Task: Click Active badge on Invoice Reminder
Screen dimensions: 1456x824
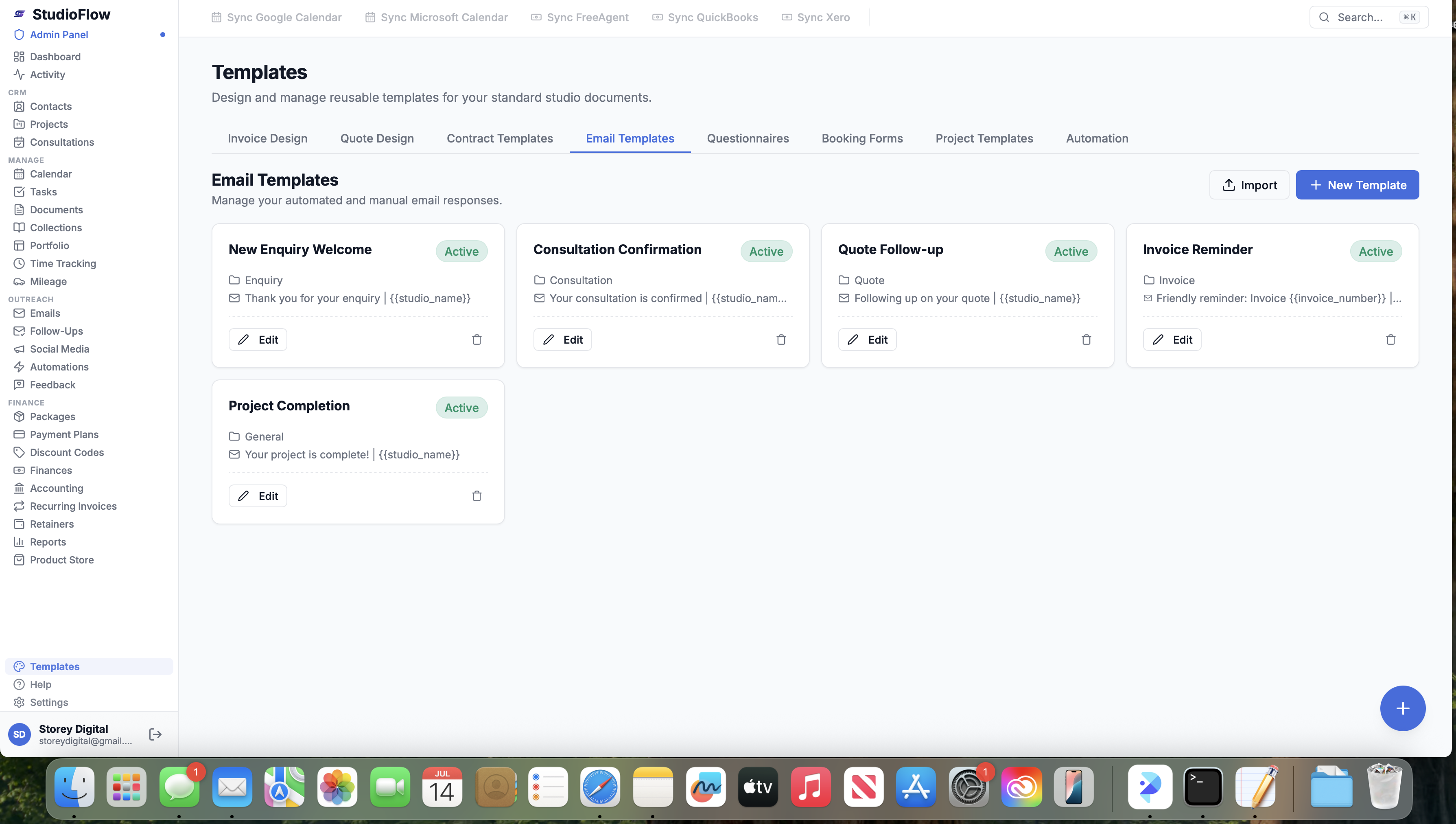Action: 1376,251
